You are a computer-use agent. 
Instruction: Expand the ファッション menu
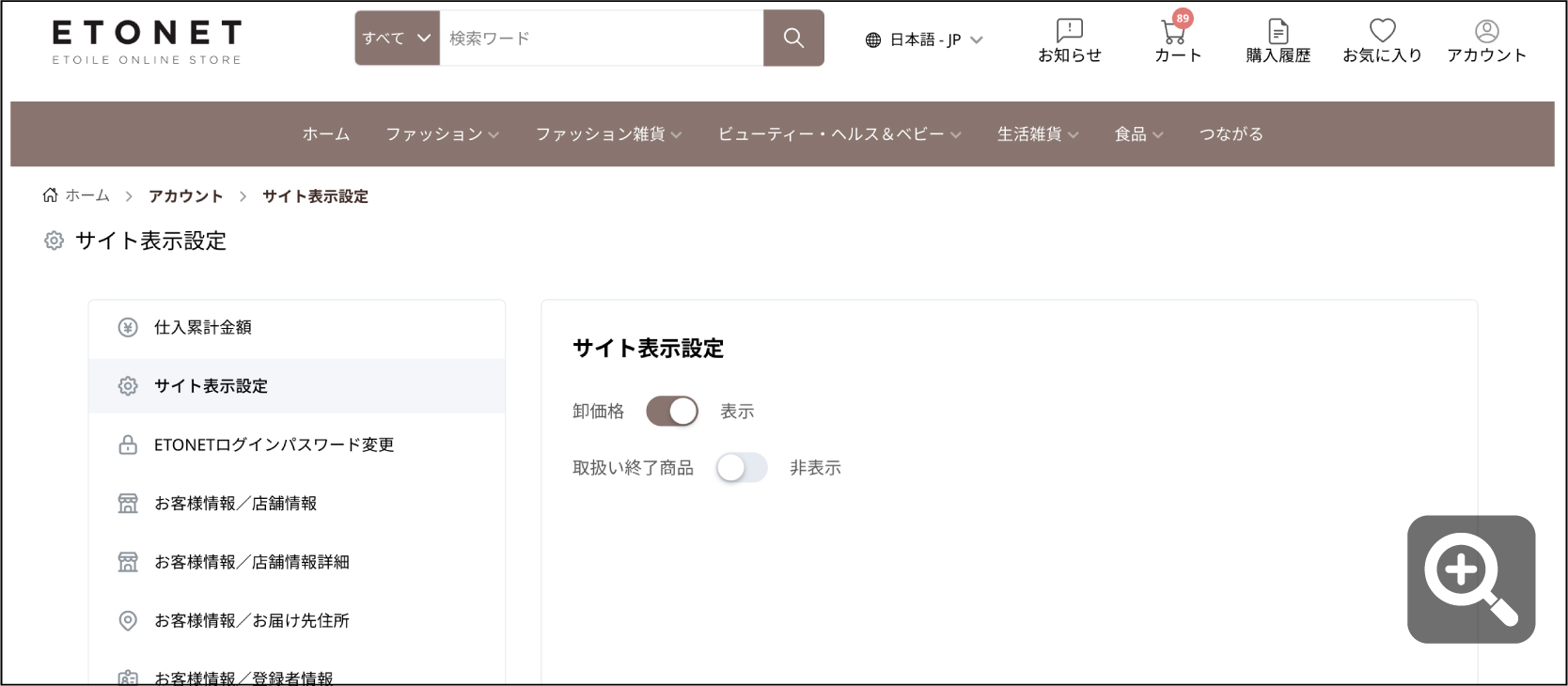[x=442, y=134]
